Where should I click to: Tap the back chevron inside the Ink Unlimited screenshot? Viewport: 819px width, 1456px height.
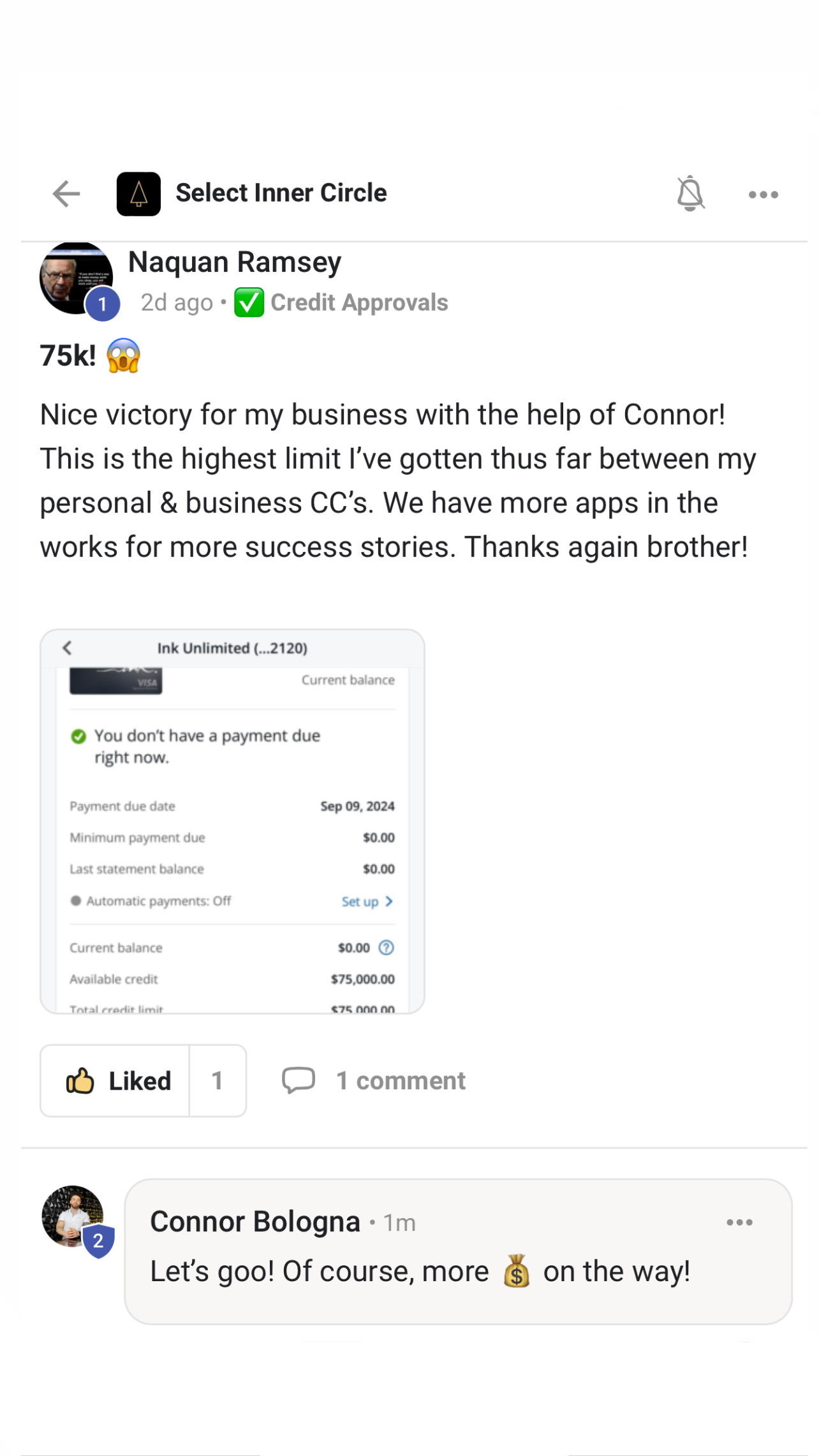[68, 648]
